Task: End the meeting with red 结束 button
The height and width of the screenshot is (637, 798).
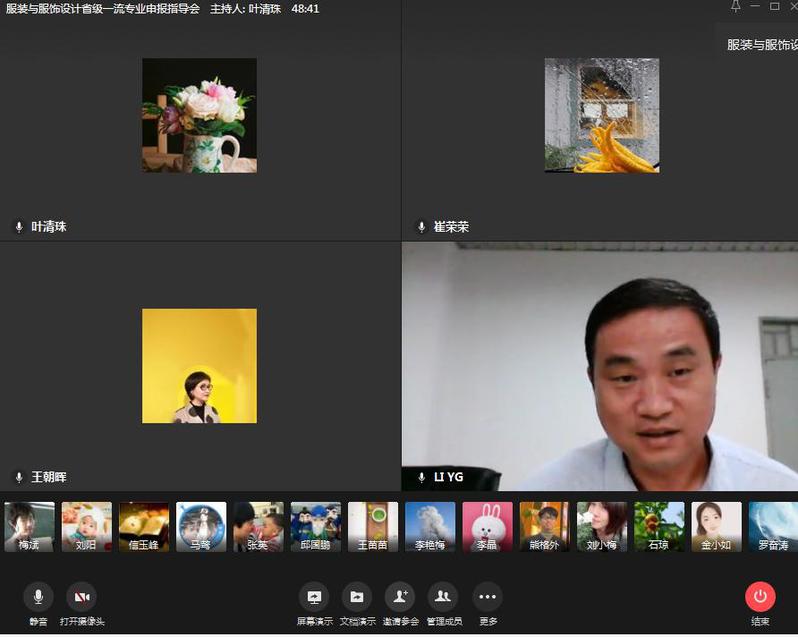Action: pos(760,597)
